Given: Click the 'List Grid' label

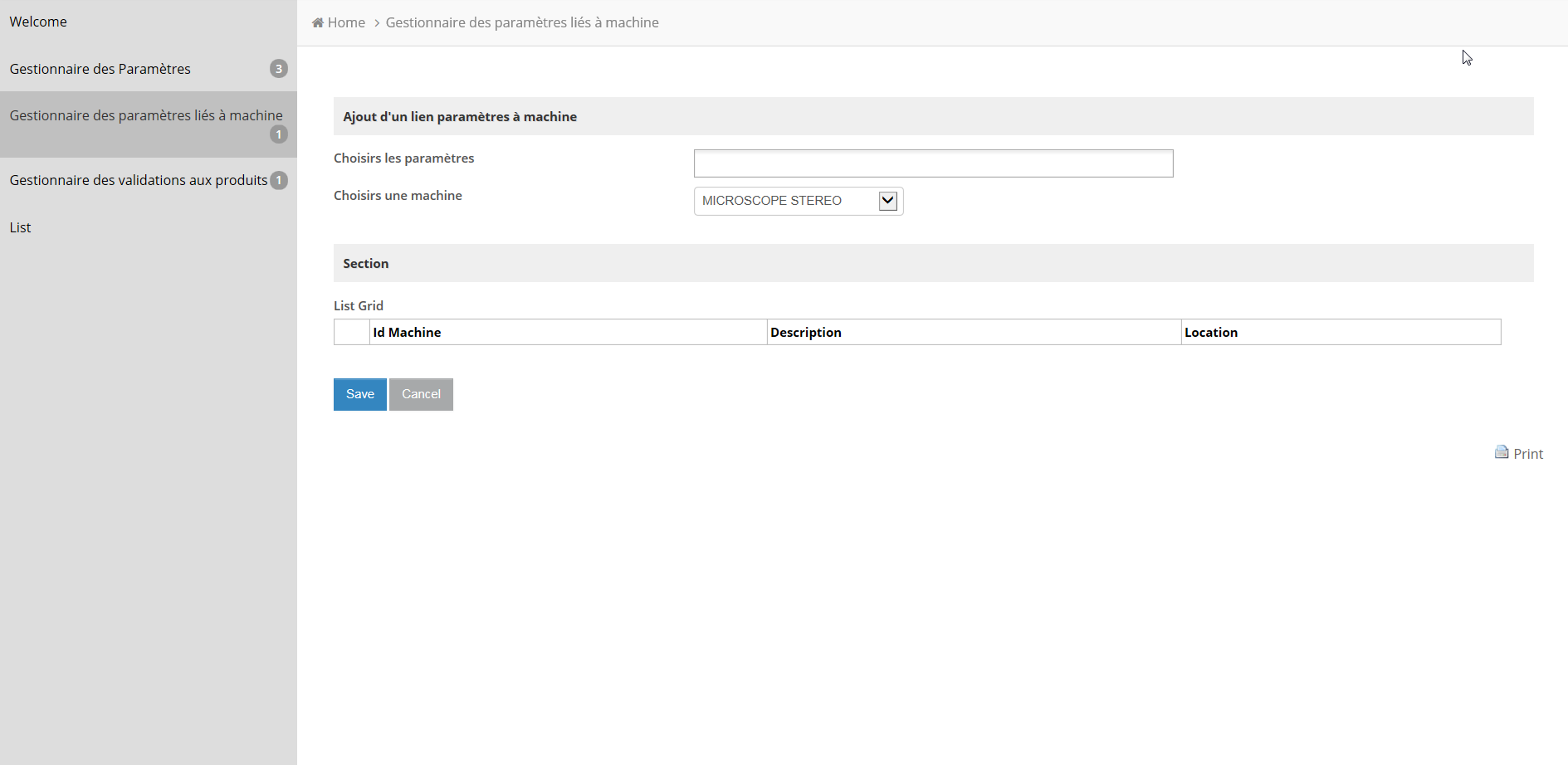Looking at the screenshot, I should coord(359,306).
